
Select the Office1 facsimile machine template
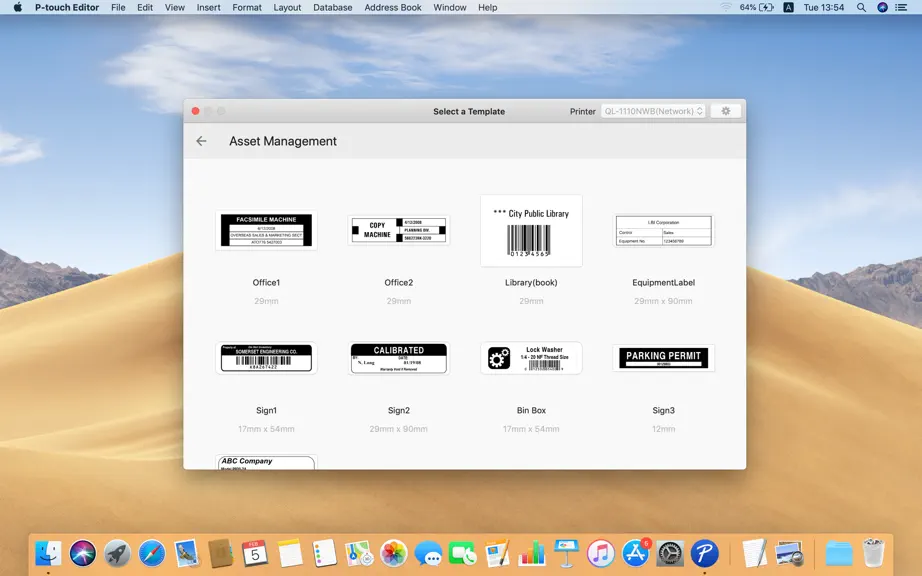pos(266,230)
